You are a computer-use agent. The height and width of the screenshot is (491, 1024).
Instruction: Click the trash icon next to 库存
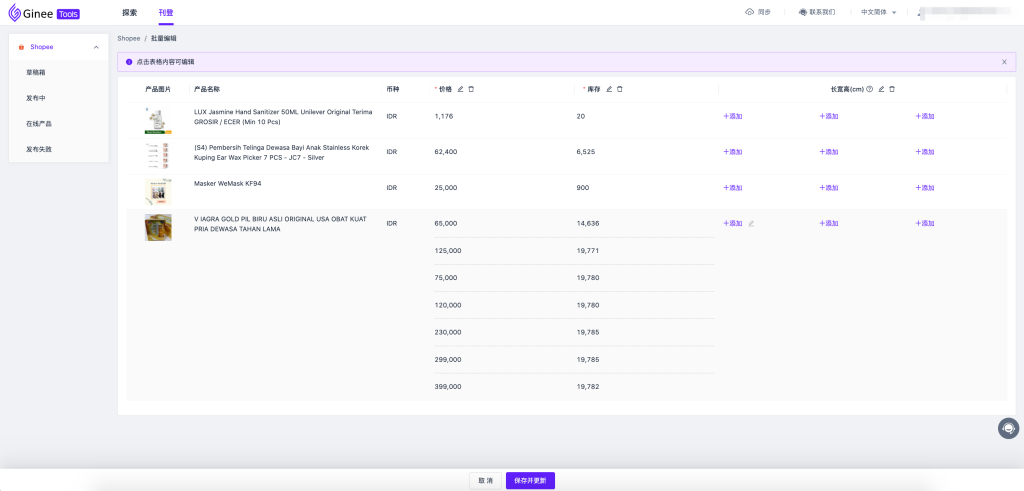point(620,89)
